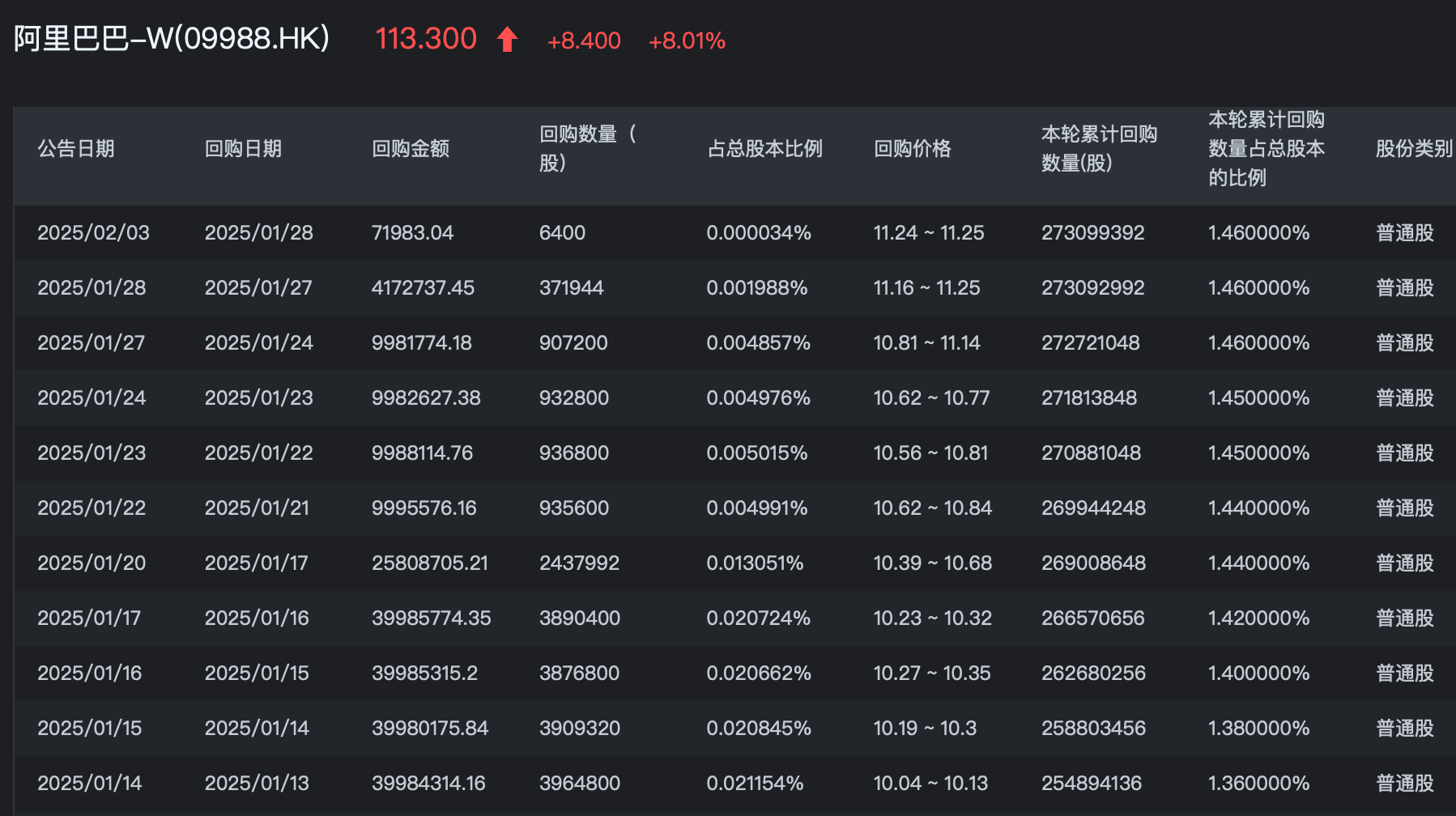Click cumulative quantity 273099392
This screenshot has height=816, width=1456.
click(1092, 233)
